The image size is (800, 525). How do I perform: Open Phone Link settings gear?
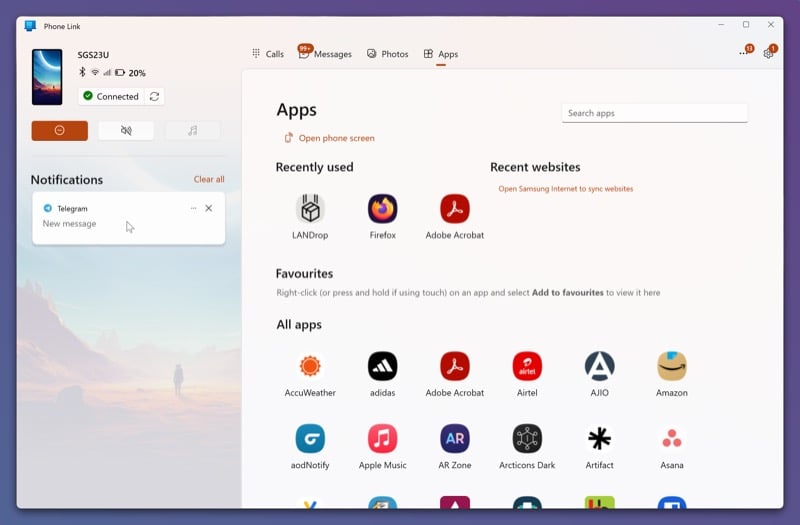(769, 53)
